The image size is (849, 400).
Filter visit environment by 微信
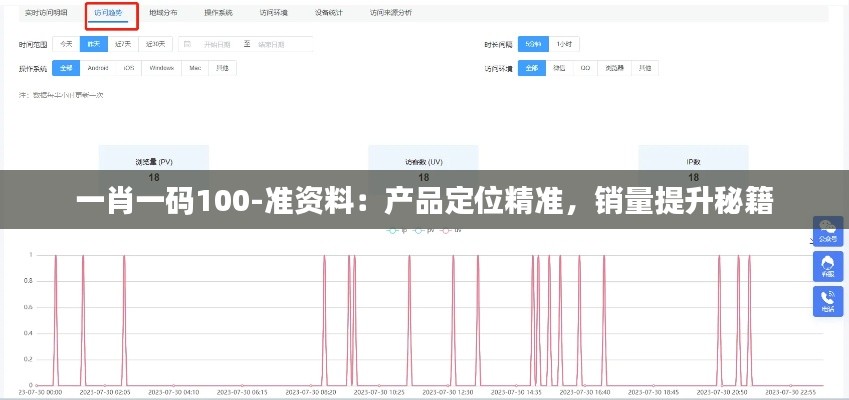click(559, 68)
